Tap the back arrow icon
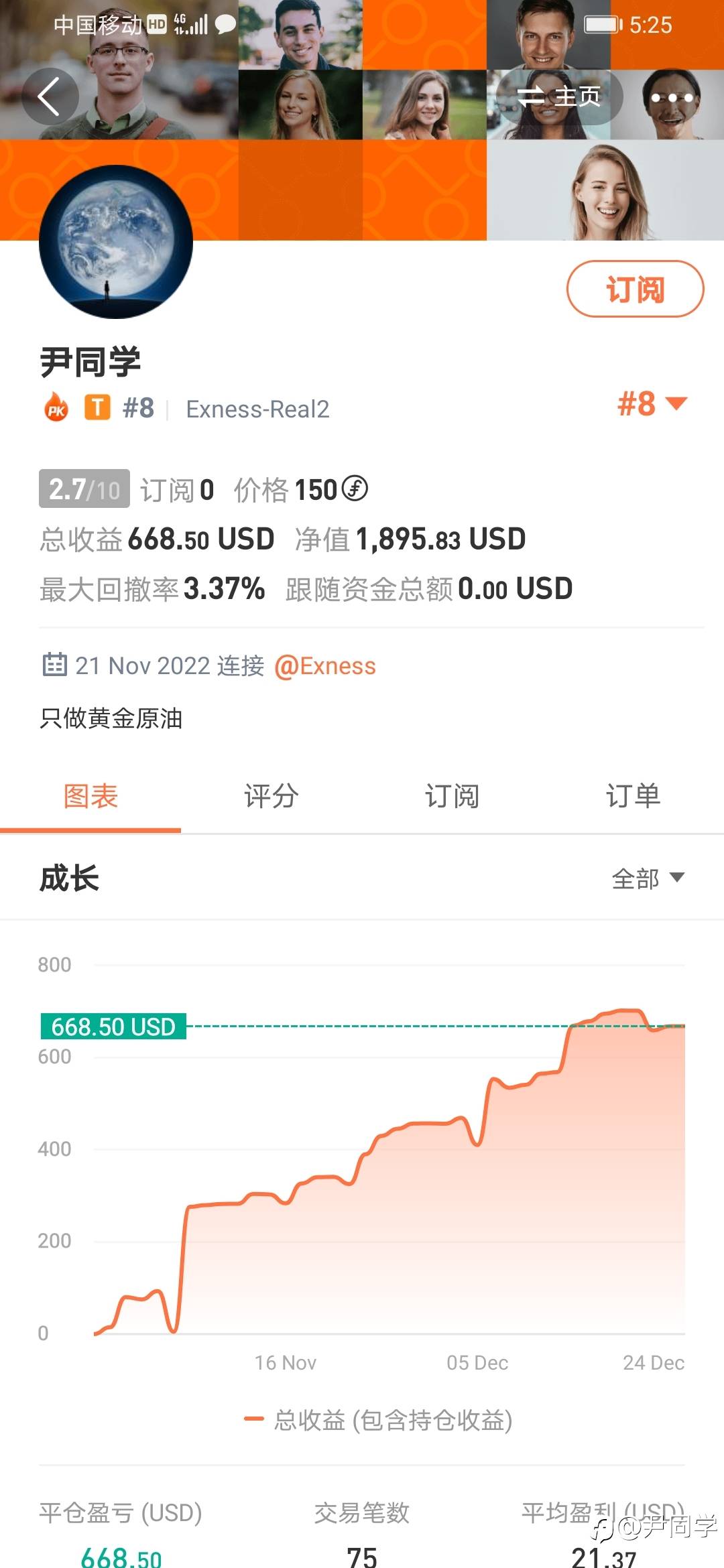Image resolution: width=724 pixels, height=1568 pixels. click(x=50, y=96)
